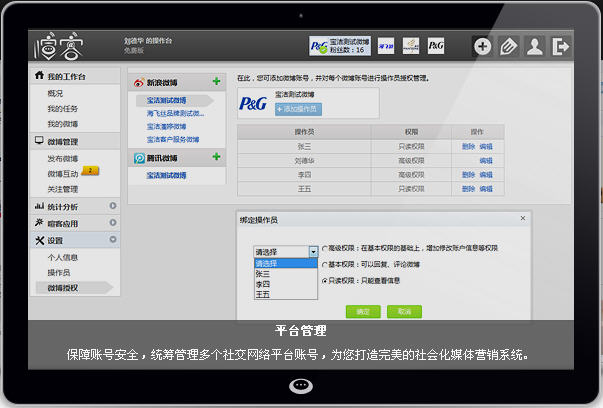Select 微博授权 under settings
The height and width of the screenshot is (408, 603).
pos(63,288)
